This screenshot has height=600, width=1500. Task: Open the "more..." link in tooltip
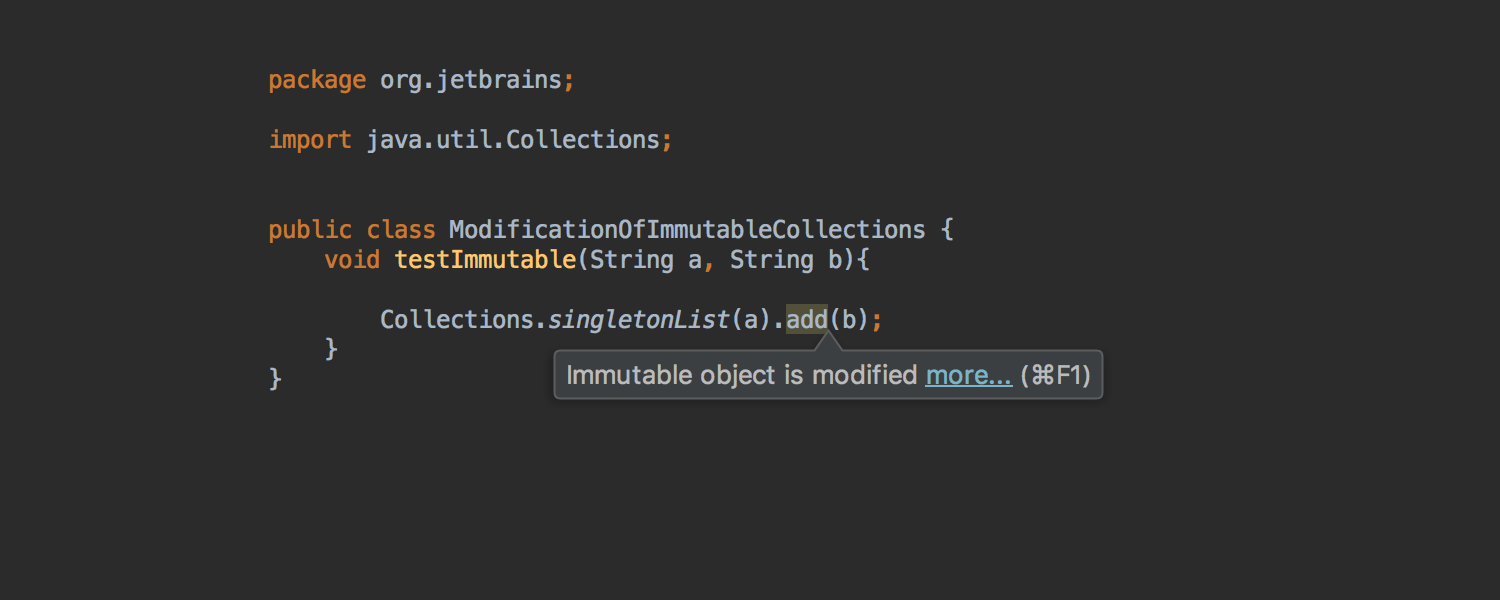tap(968, 376)
